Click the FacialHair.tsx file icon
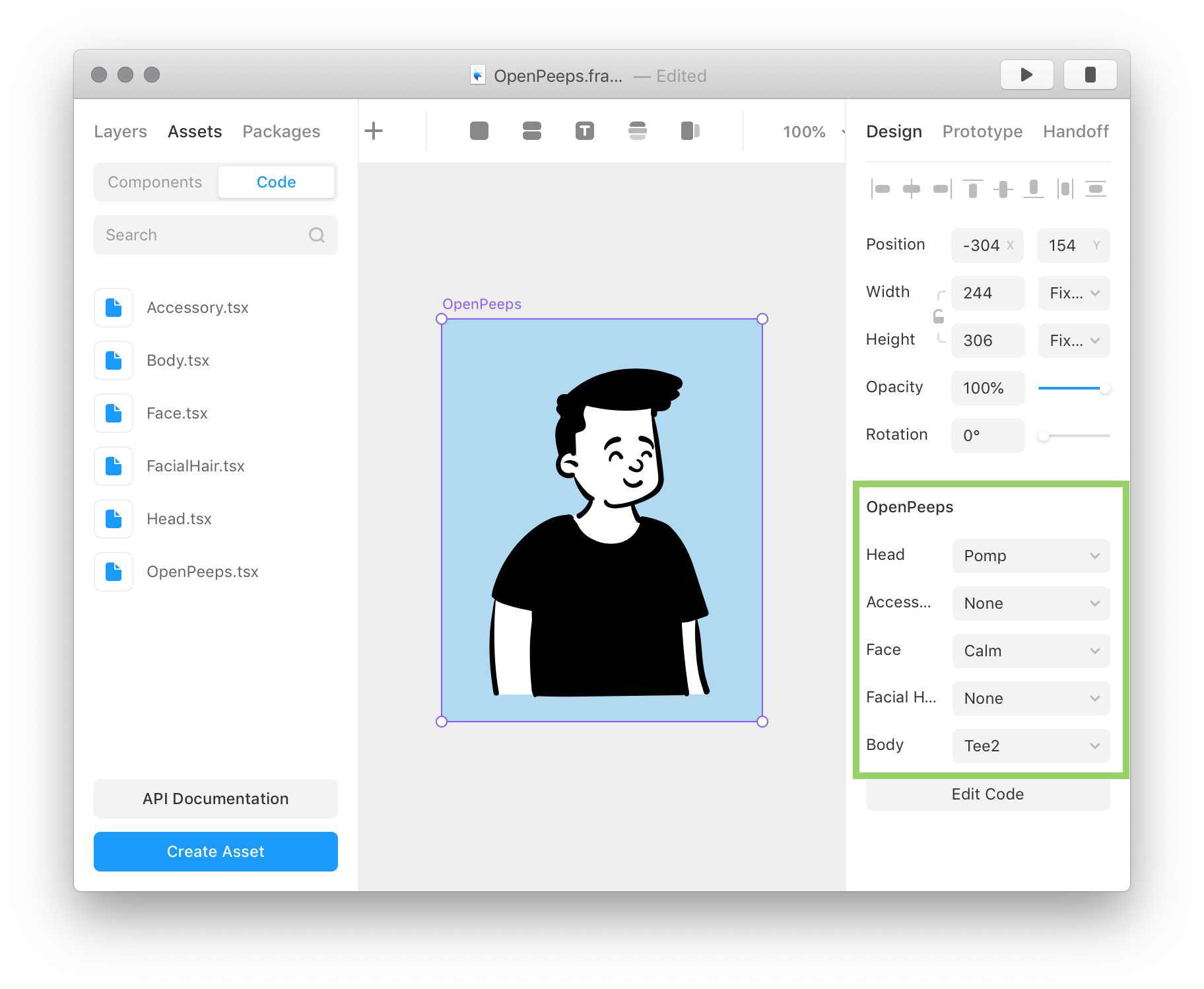 [114, 466]
